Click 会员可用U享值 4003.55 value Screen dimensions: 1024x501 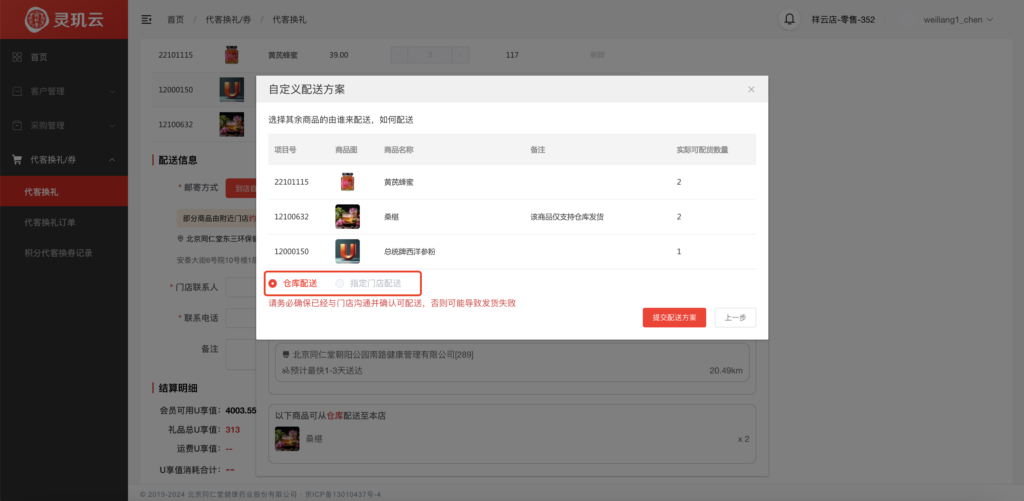coord(240,411)
